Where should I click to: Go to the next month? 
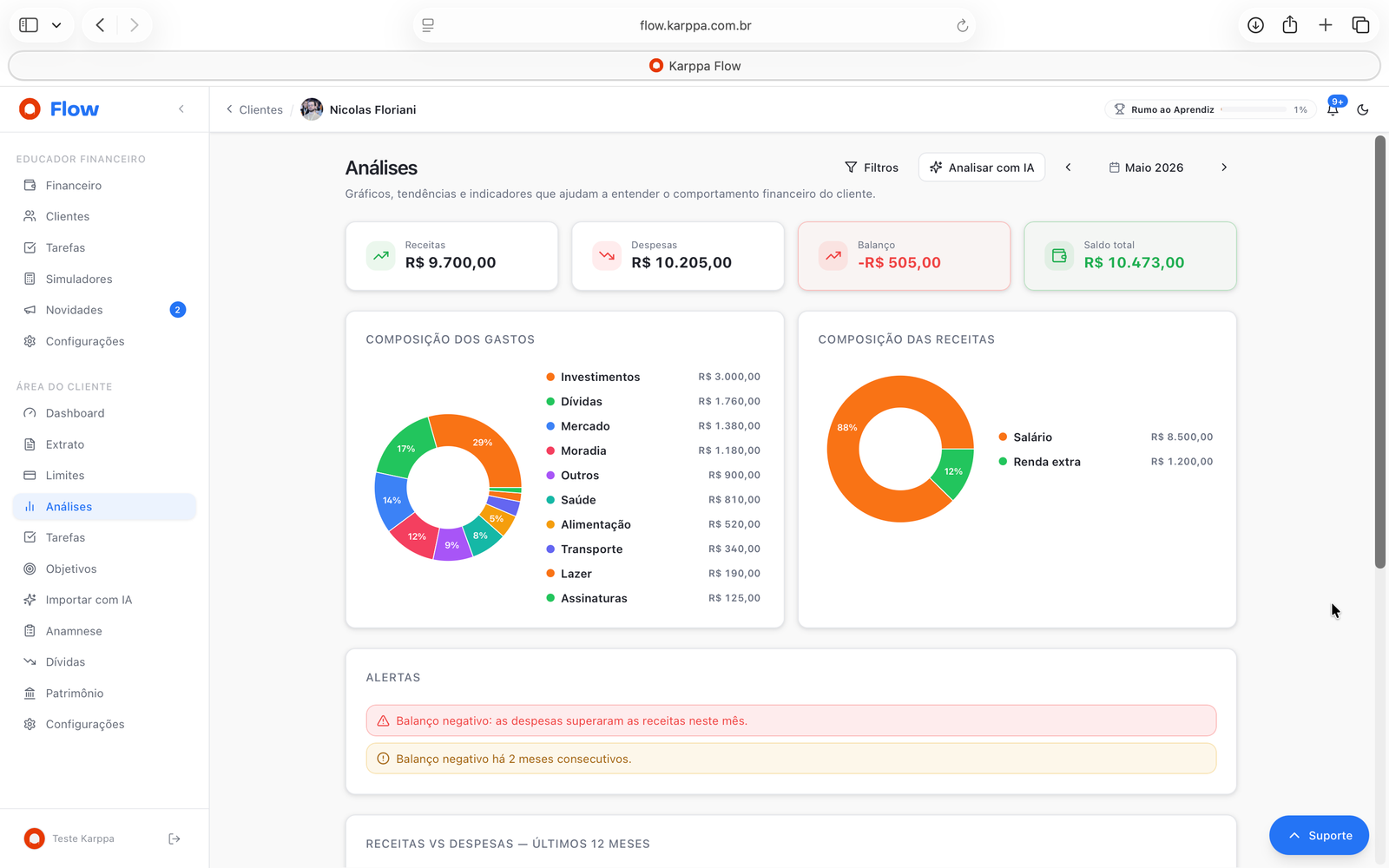[1224, 168]
